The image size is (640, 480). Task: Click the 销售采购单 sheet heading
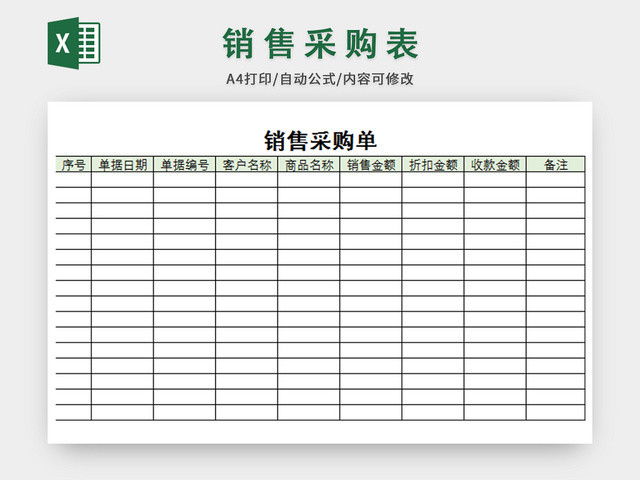point(320,141)
